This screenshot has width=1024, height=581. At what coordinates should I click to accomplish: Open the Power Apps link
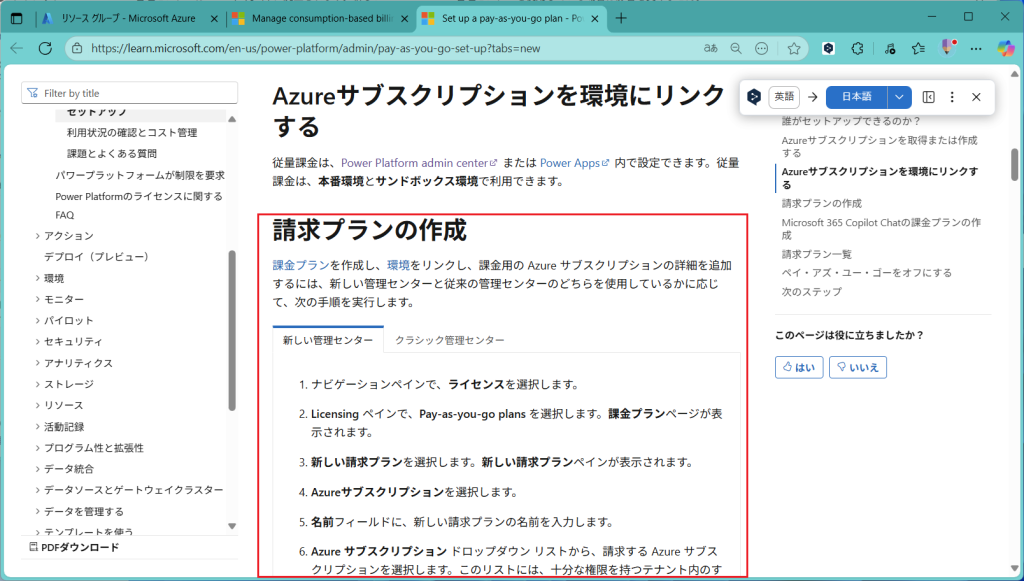(575, 163)
